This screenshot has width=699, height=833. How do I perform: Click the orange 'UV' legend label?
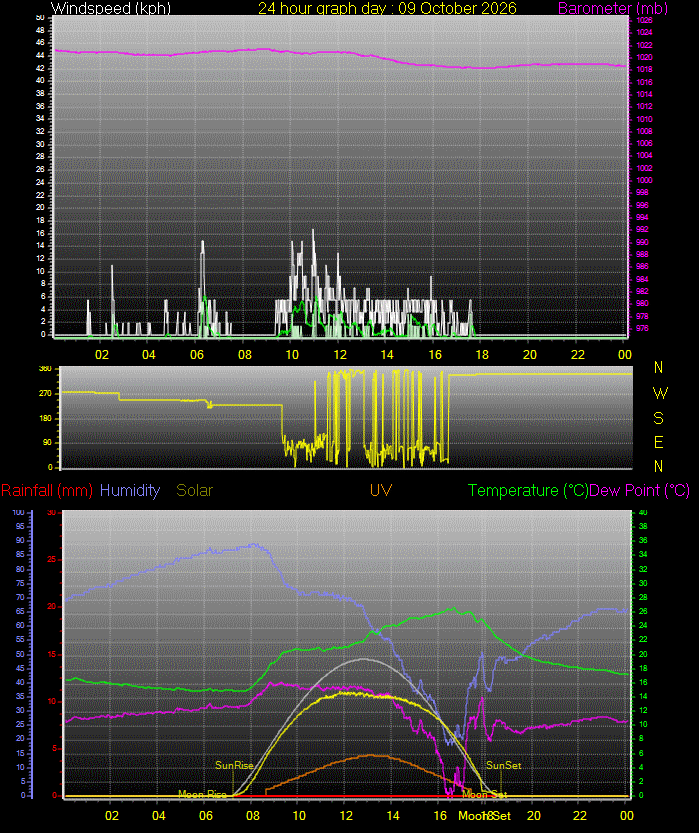coord(381,490)
